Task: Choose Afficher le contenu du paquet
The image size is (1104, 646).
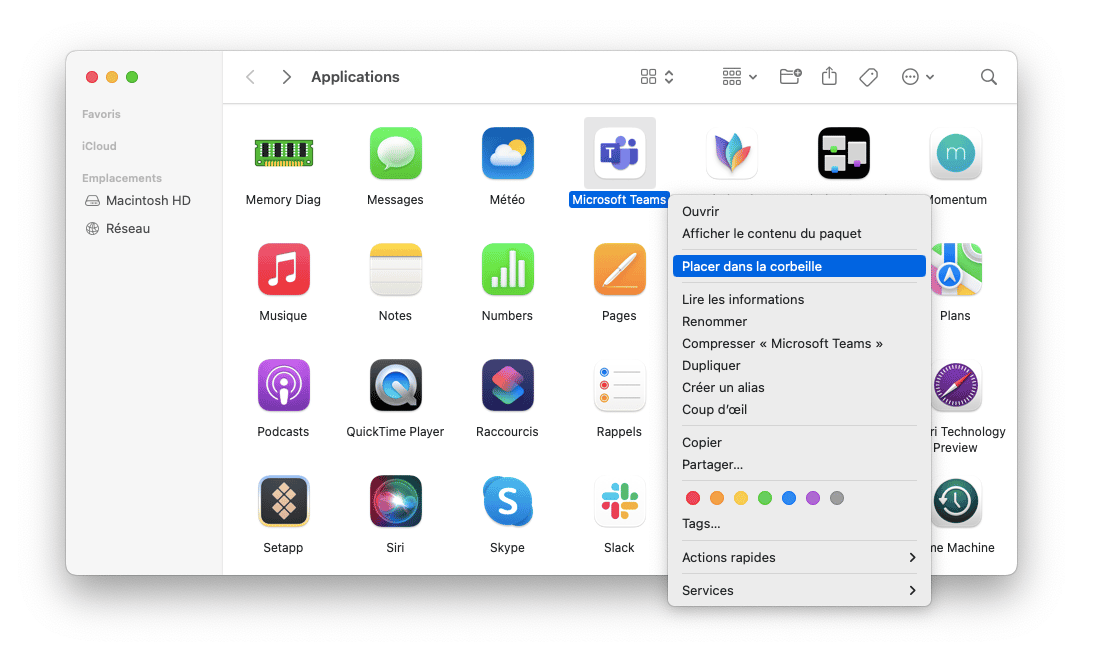Action: pyautogui.click(x=799, y=234)
